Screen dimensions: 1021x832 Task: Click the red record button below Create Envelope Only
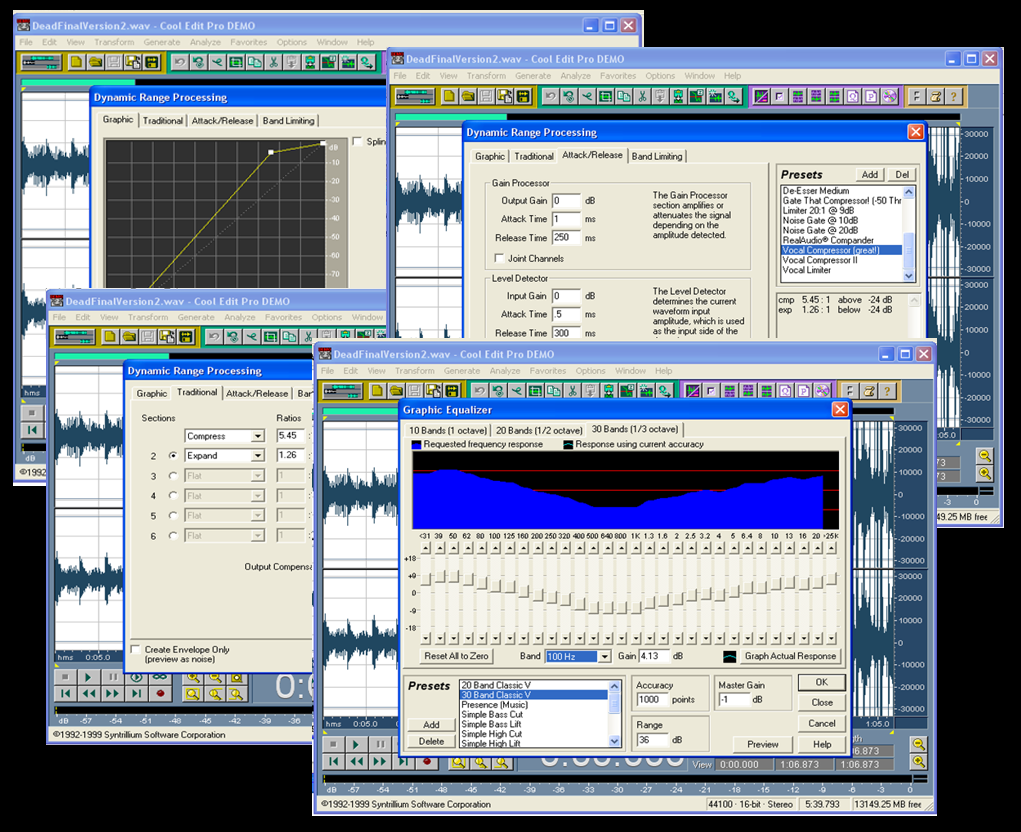[x=160, y=693]
